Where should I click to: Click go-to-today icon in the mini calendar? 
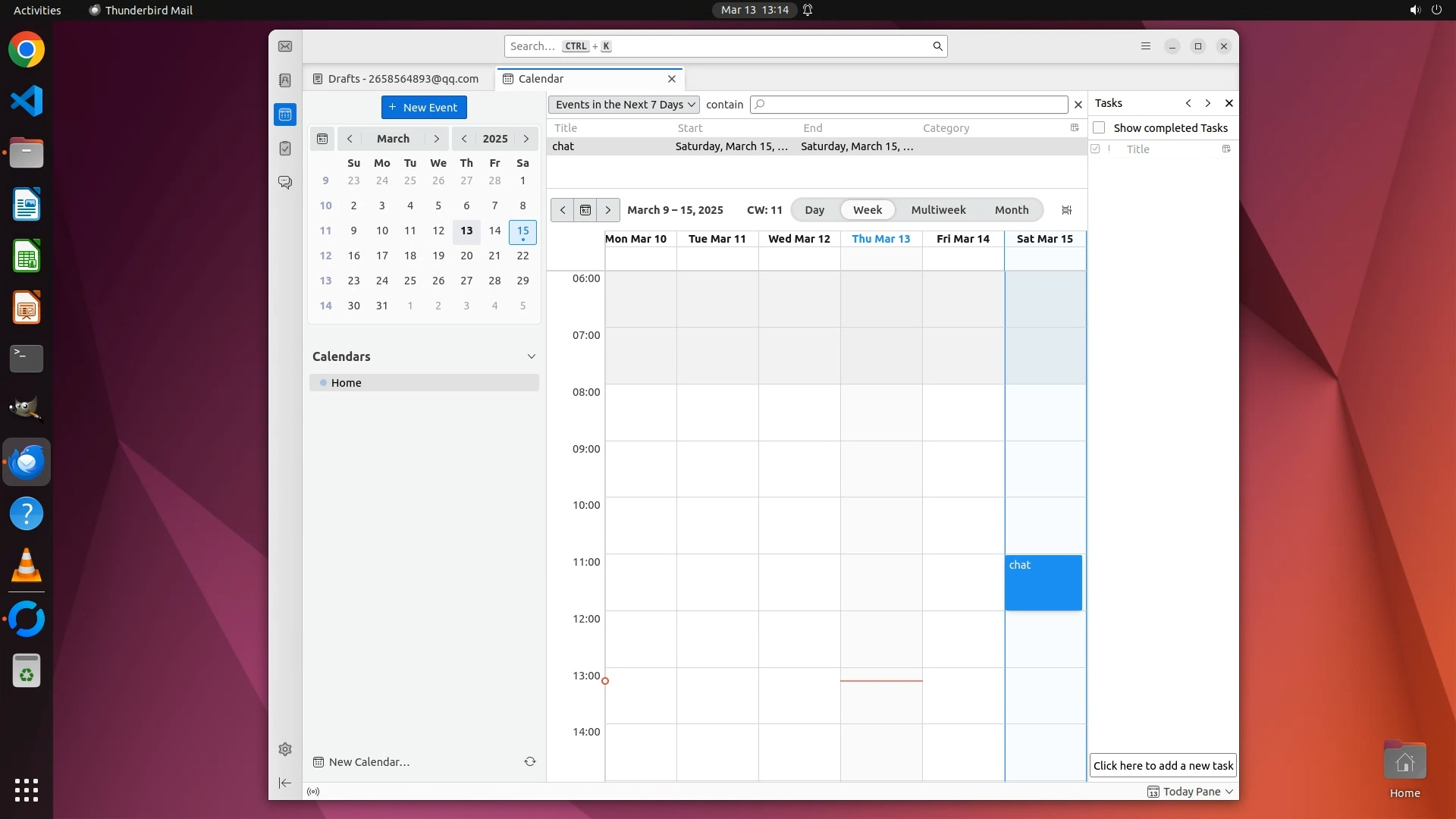tap(322, 139)
